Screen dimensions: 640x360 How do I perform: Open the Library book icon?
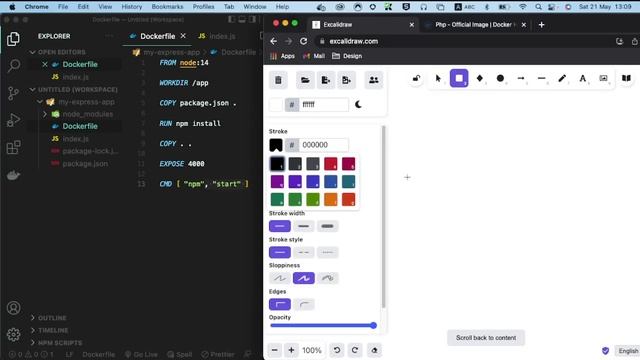click(x=626, y=78)
